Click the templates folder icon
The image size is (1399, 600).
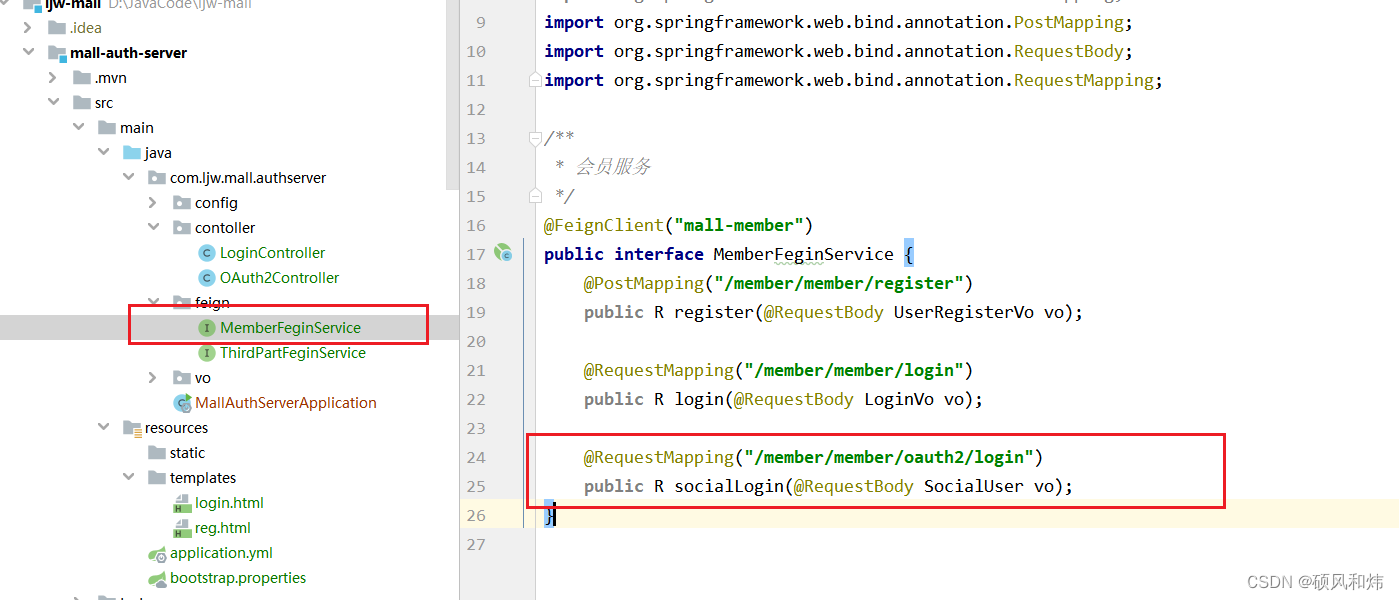(x=157, y=478)
